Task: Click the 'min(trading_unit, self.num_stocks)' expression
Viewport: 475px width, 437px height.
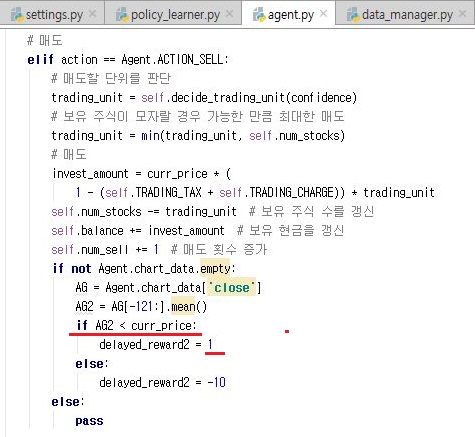Action: pos(243,136)
